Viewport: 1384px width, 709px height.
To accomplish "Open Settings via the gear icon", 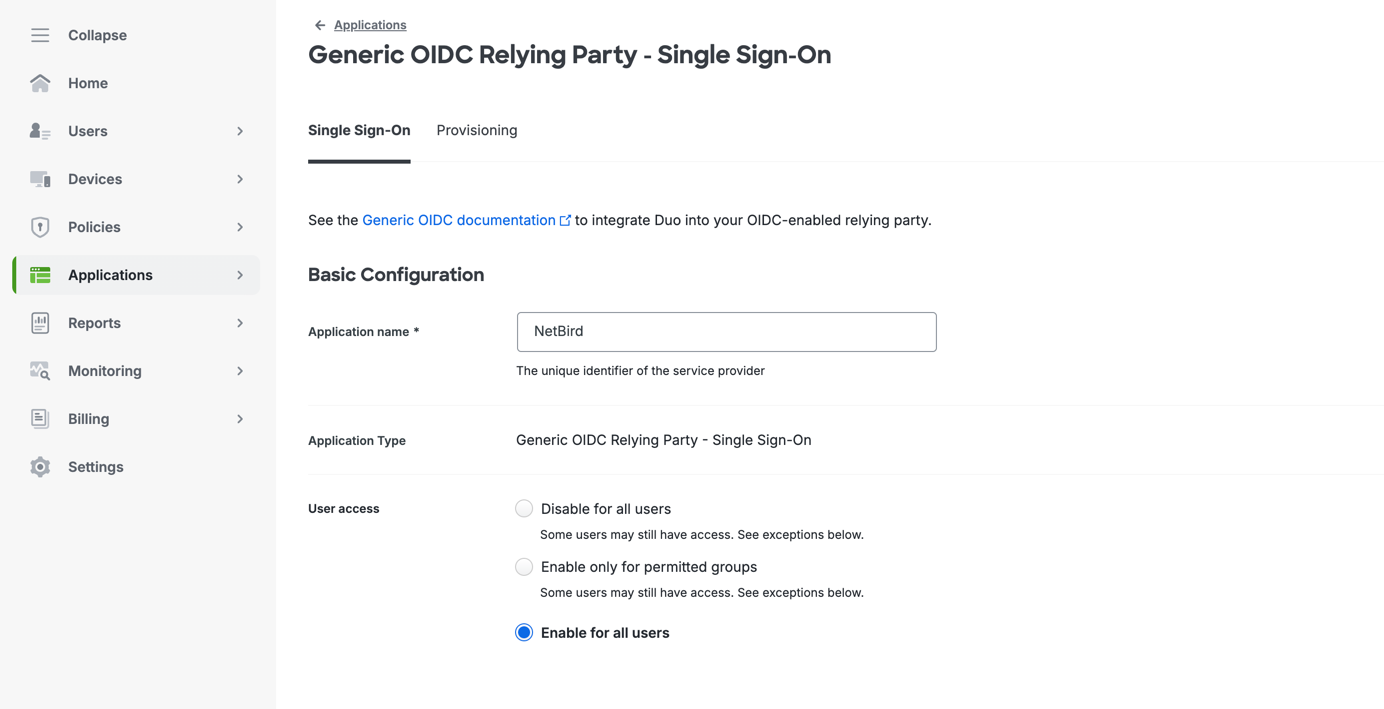I will coord(39,467).
